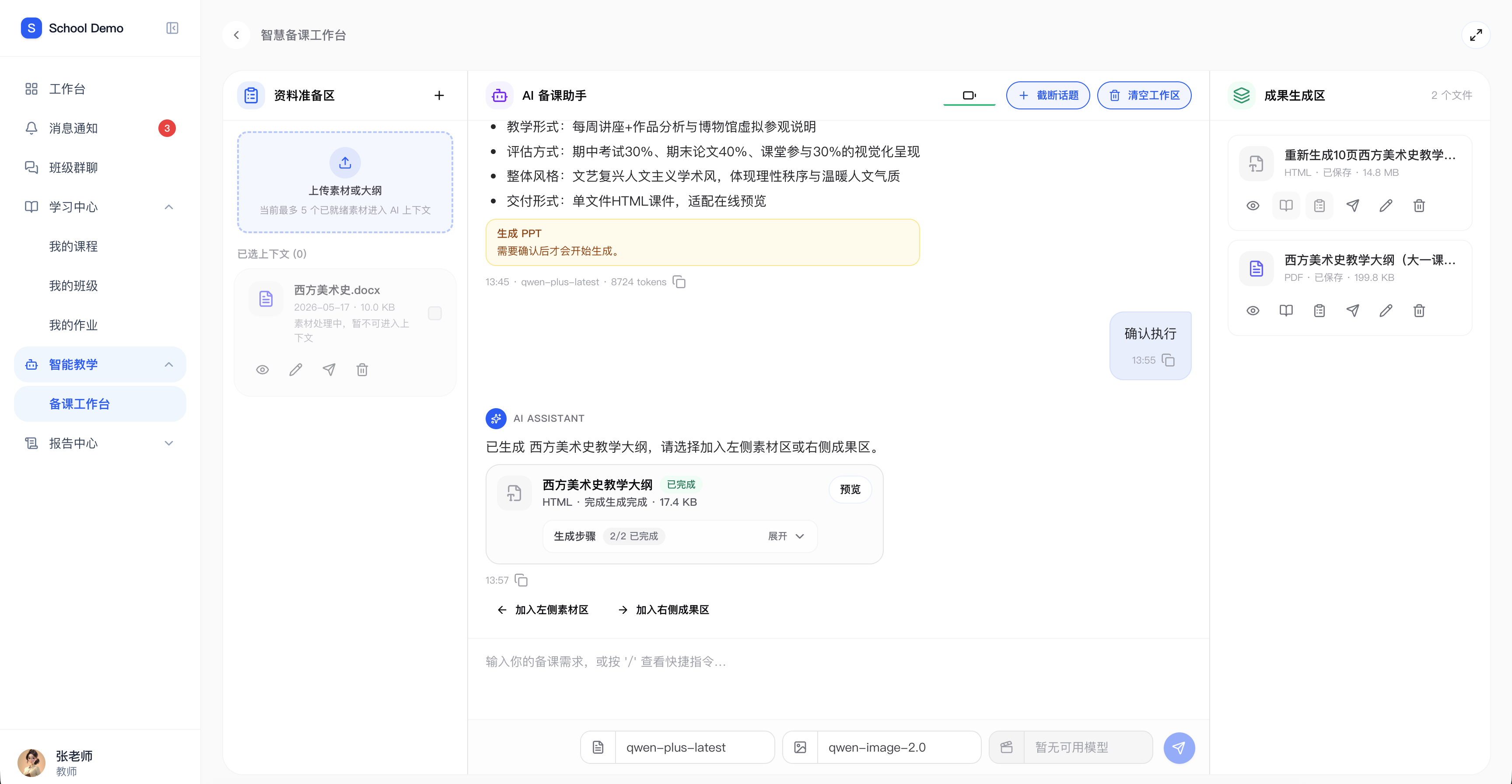Open the 暂无可用模型 video model dropdown

click(x=1071, y=748)
